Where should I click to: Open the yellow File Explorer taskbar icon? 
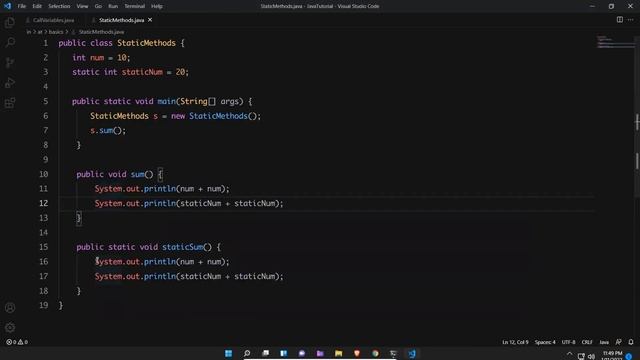338,353
